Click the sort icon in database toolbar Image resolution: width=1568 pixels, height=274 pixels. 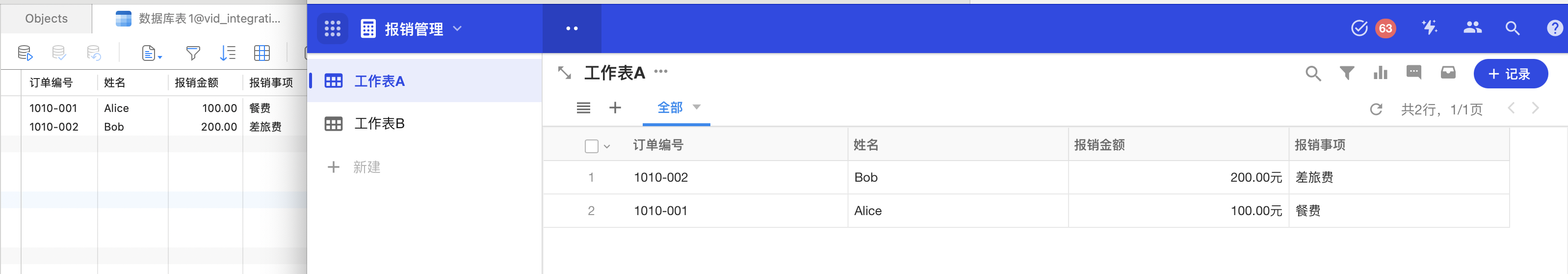coord(228,54)
